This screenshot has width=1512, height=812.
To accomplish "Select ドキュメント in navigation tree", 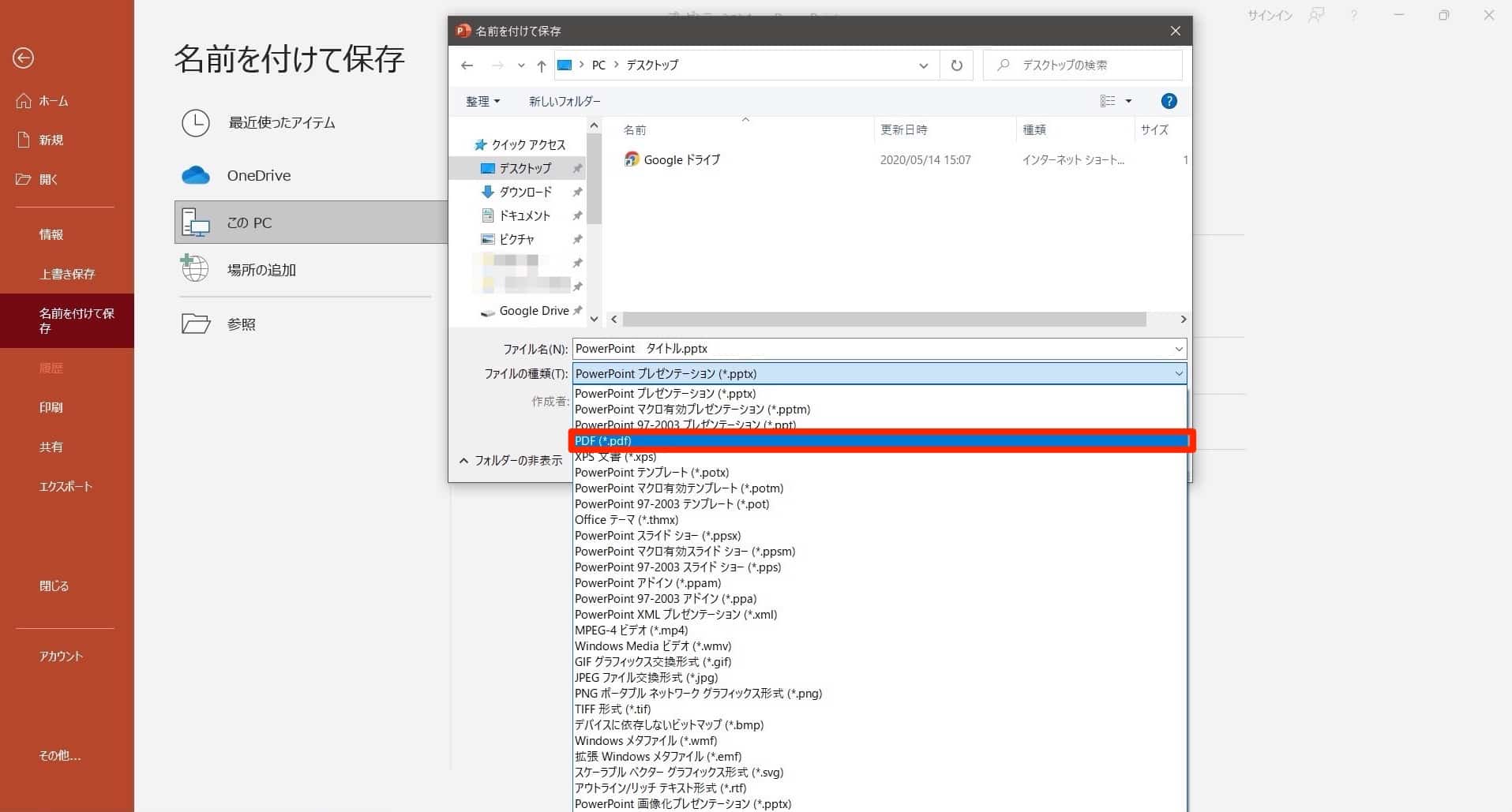I will 517,215.
